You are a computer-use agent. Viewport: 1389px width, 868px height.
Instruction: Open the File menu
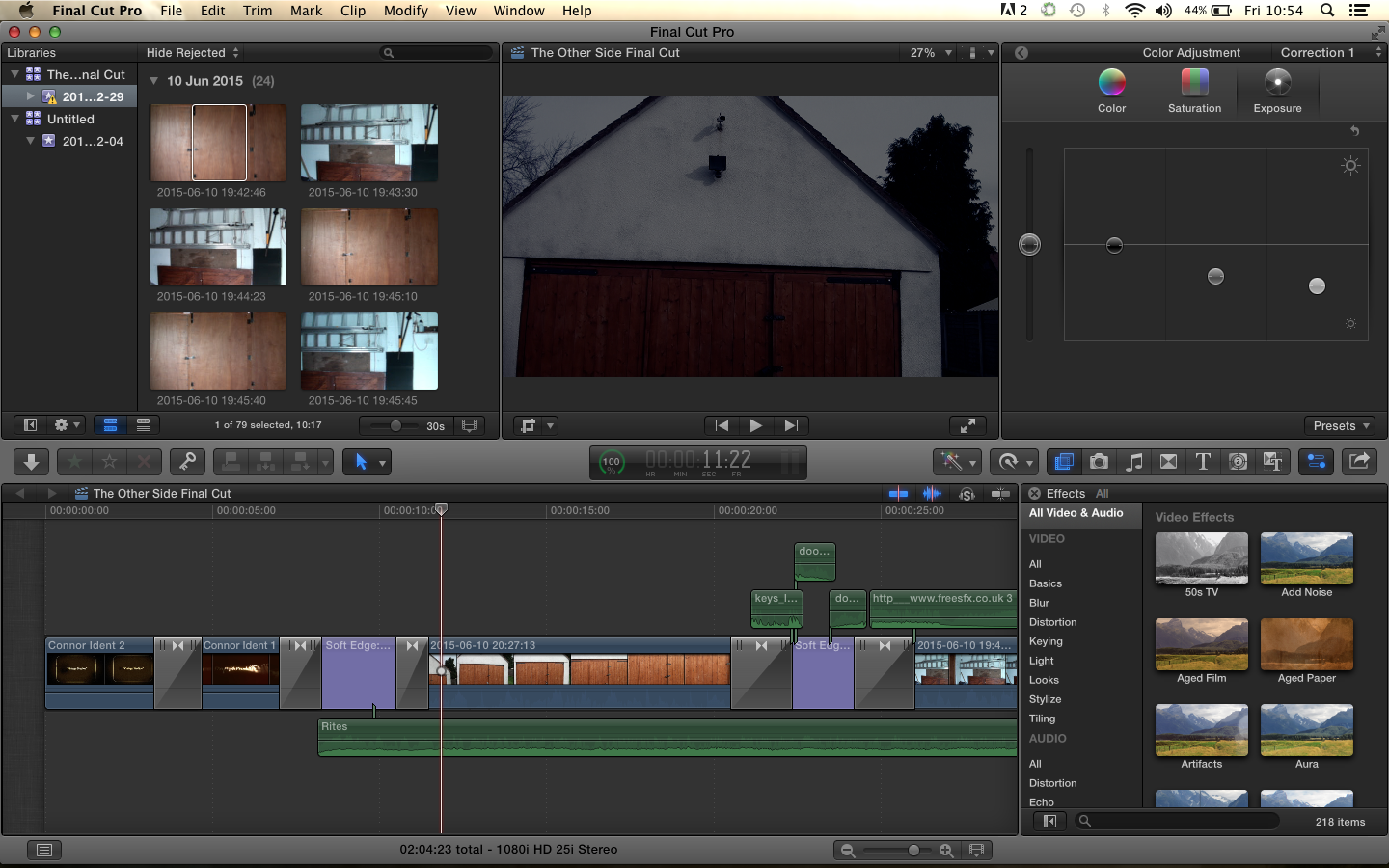[x=172, y=11]
